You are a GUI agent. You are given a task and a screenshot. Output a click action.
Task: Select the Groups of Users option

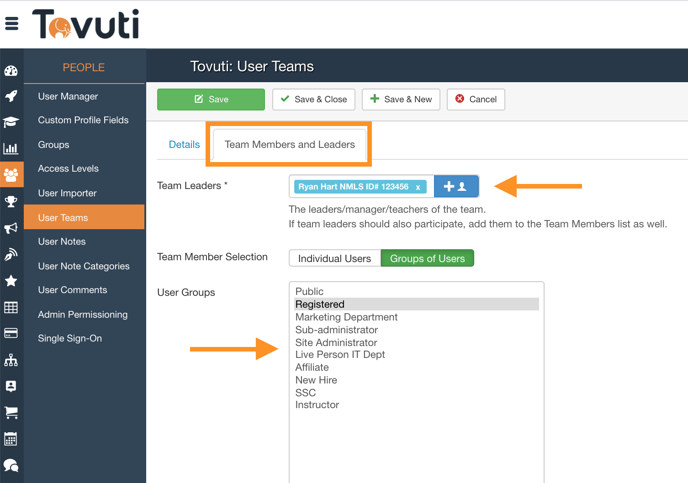tap(427, 258)
